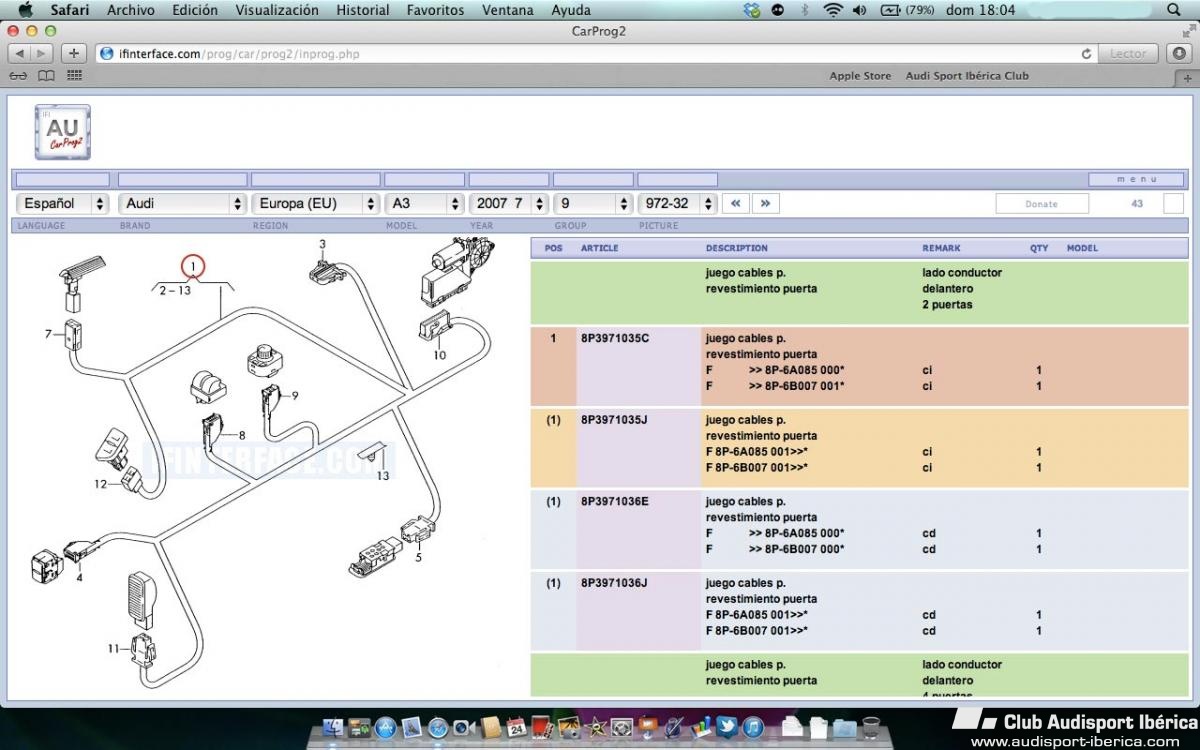The height and width of the screenshot is (750, 1200).
Task: Go forward with Safari's forward arrow
Action: (x=42, y=53)
